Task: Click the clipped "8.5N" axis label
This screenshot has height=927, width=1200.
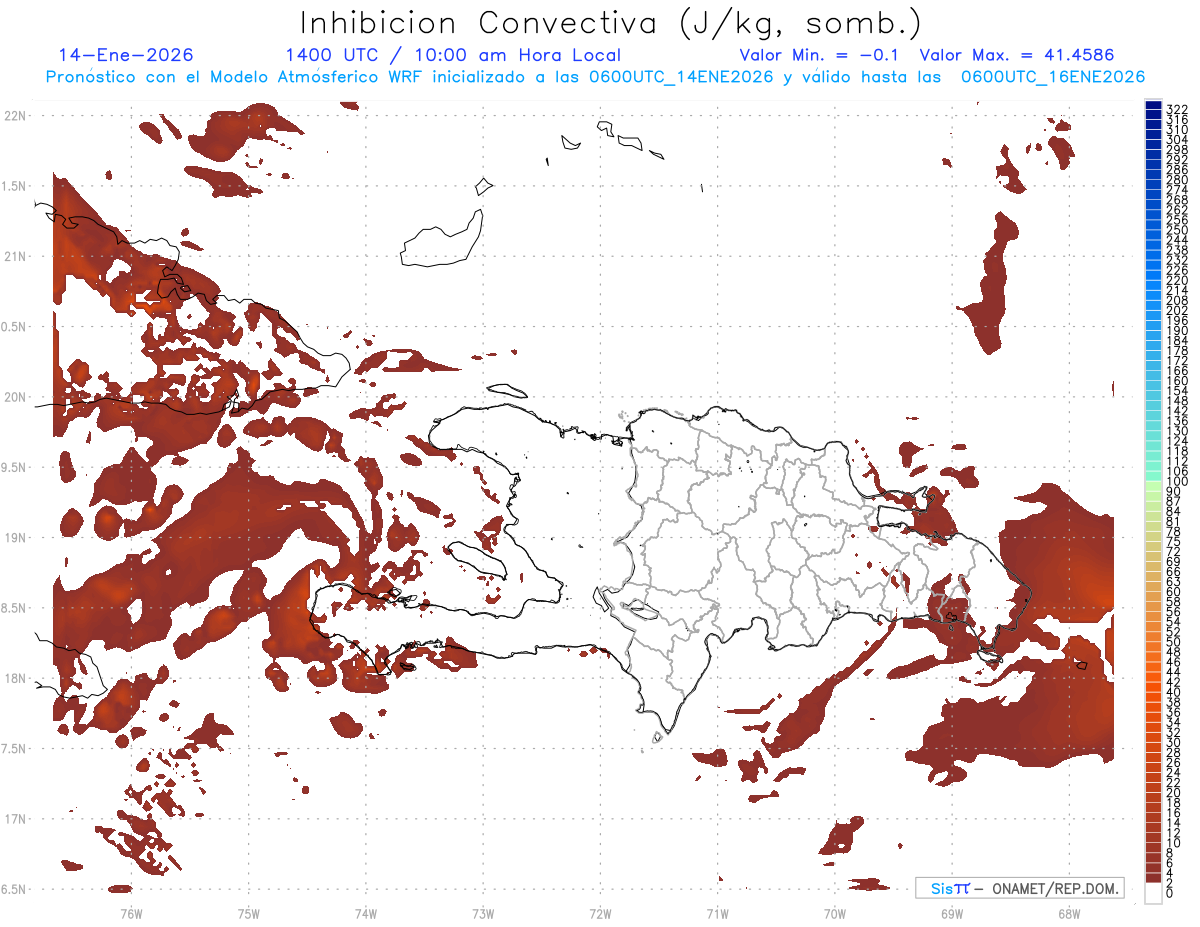Action: click(x=13, y=608)
